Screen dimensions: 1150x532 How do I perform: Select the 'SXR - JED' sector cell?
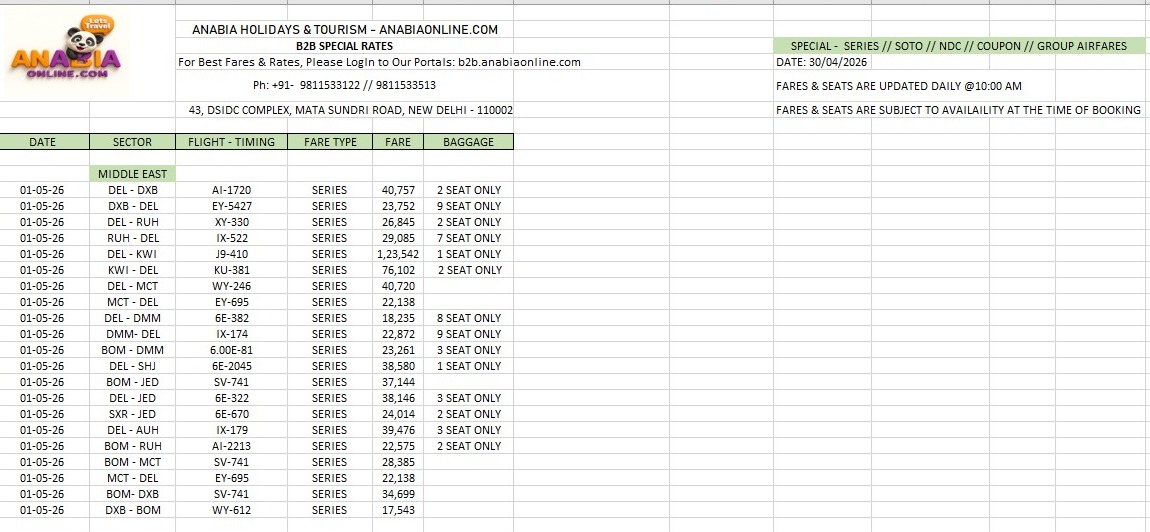click(x=133, y=415)
